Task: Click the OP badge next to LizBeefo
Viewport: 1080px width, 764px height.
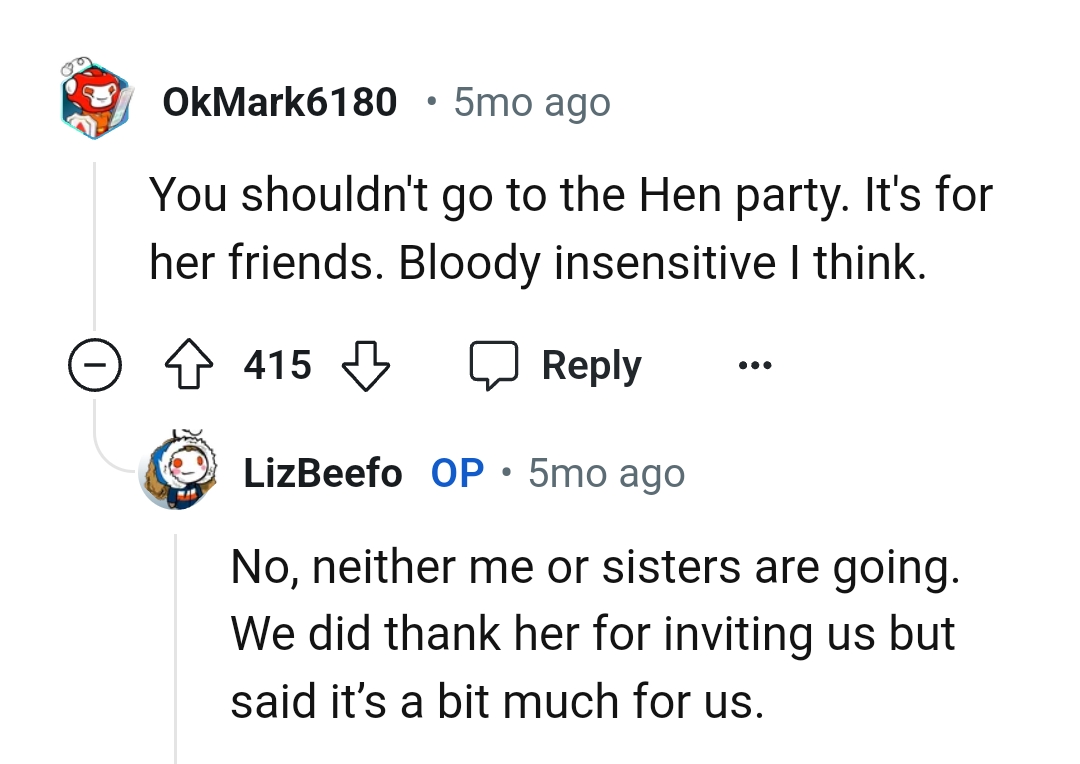Action: 457,473
